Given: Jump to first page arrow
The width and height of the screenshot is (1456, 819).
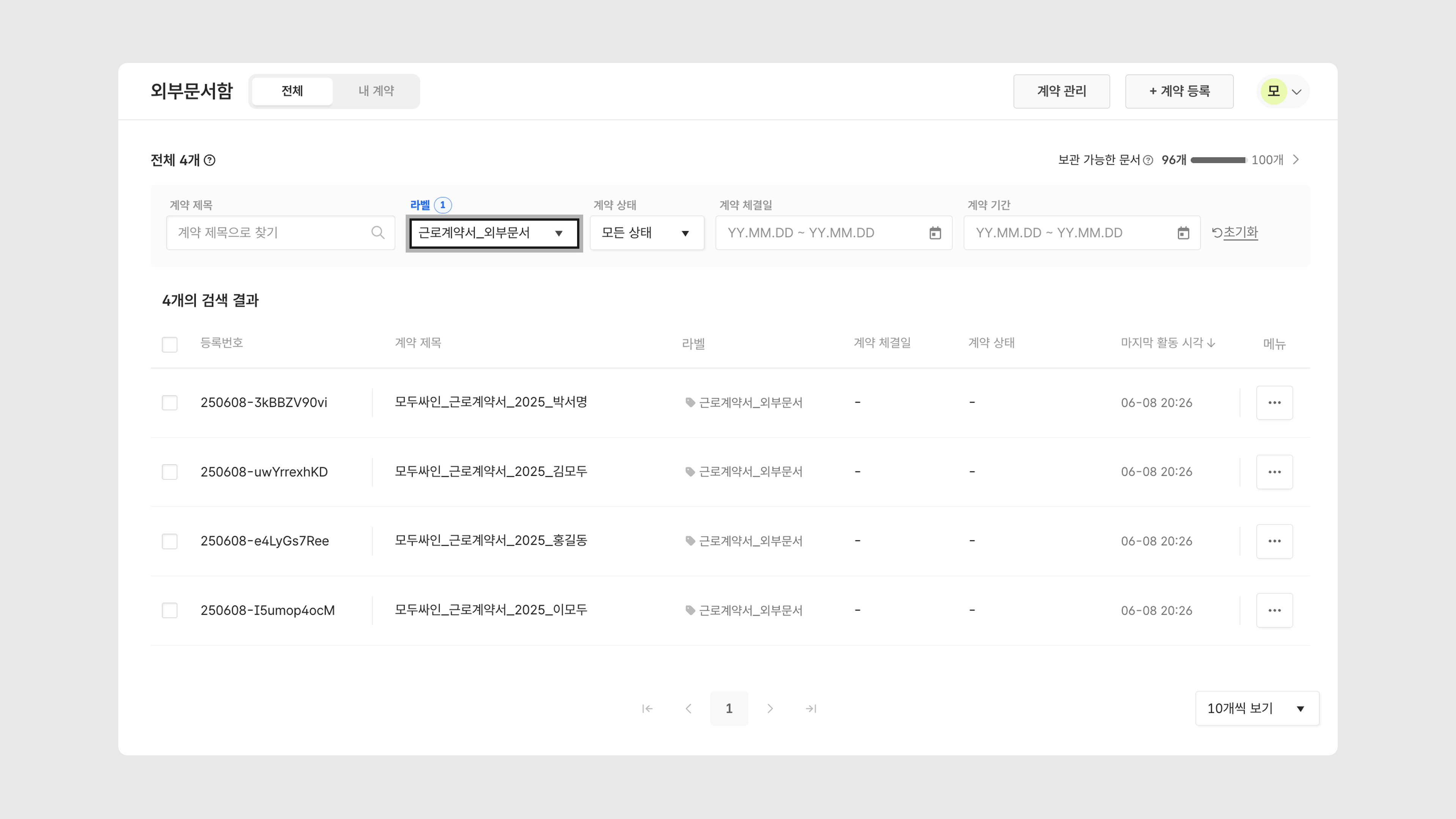Looking at the screenshot, I should [647, 708].
